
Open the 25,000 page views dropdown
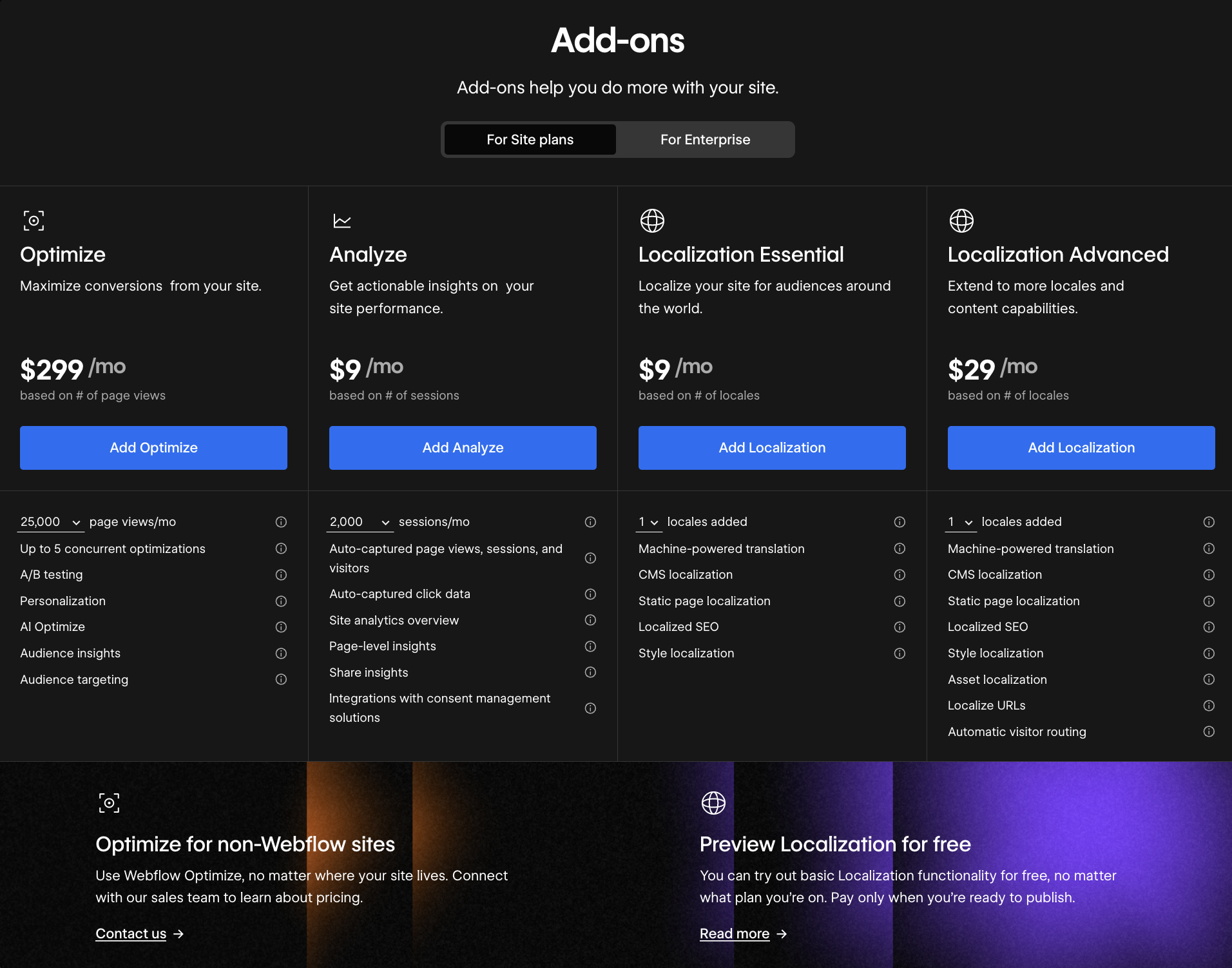click(51, 522)
